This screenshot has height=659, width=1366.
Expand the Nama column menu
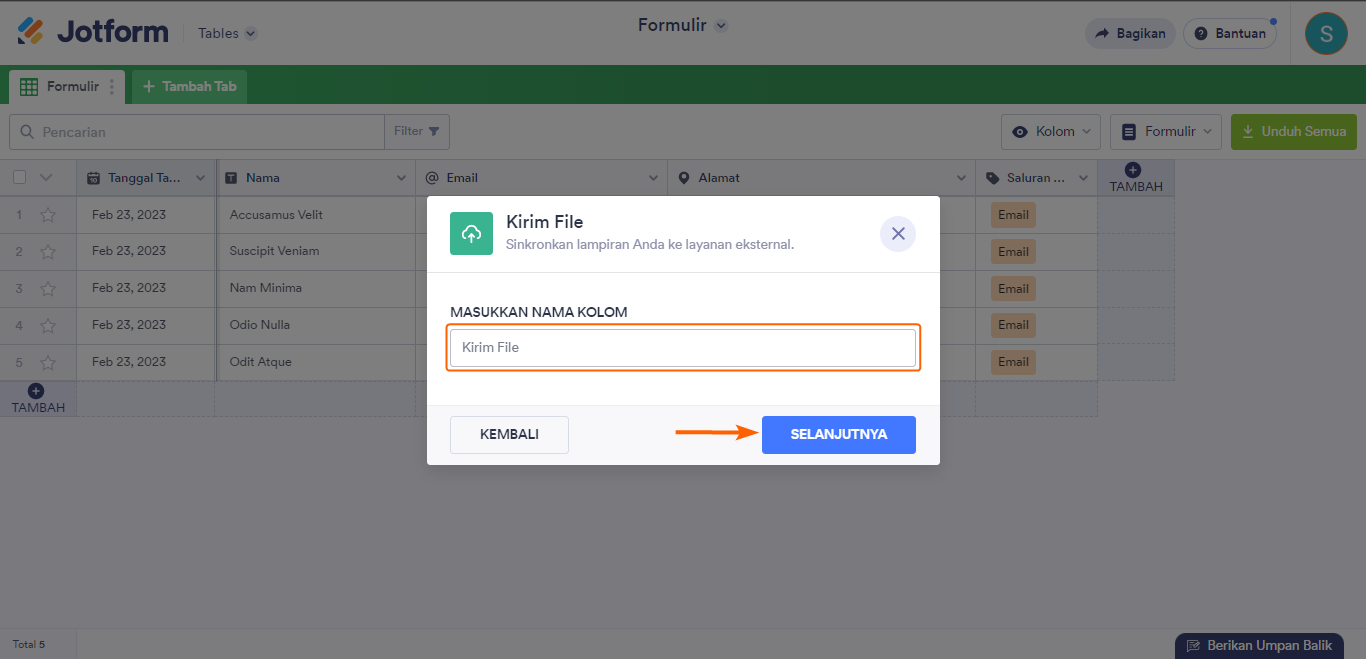(x=401, y=178)
